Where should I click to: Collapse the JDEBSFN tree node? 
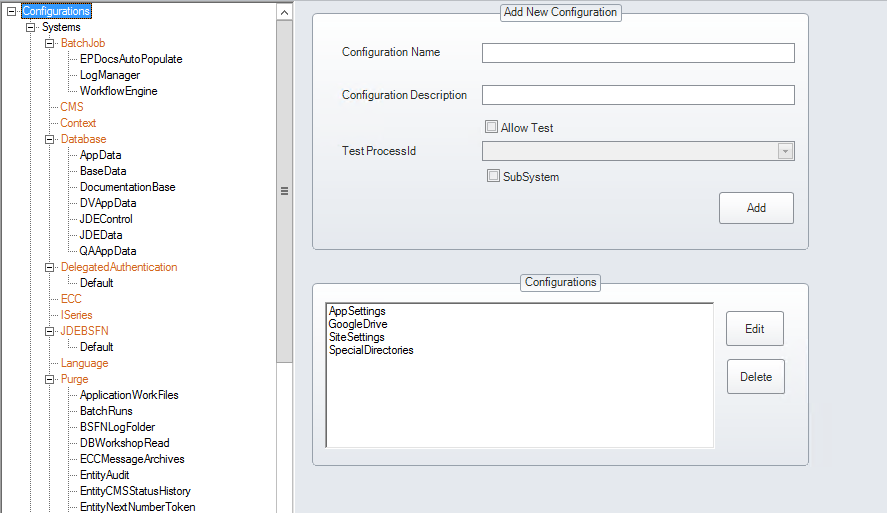tap(50, 331)
